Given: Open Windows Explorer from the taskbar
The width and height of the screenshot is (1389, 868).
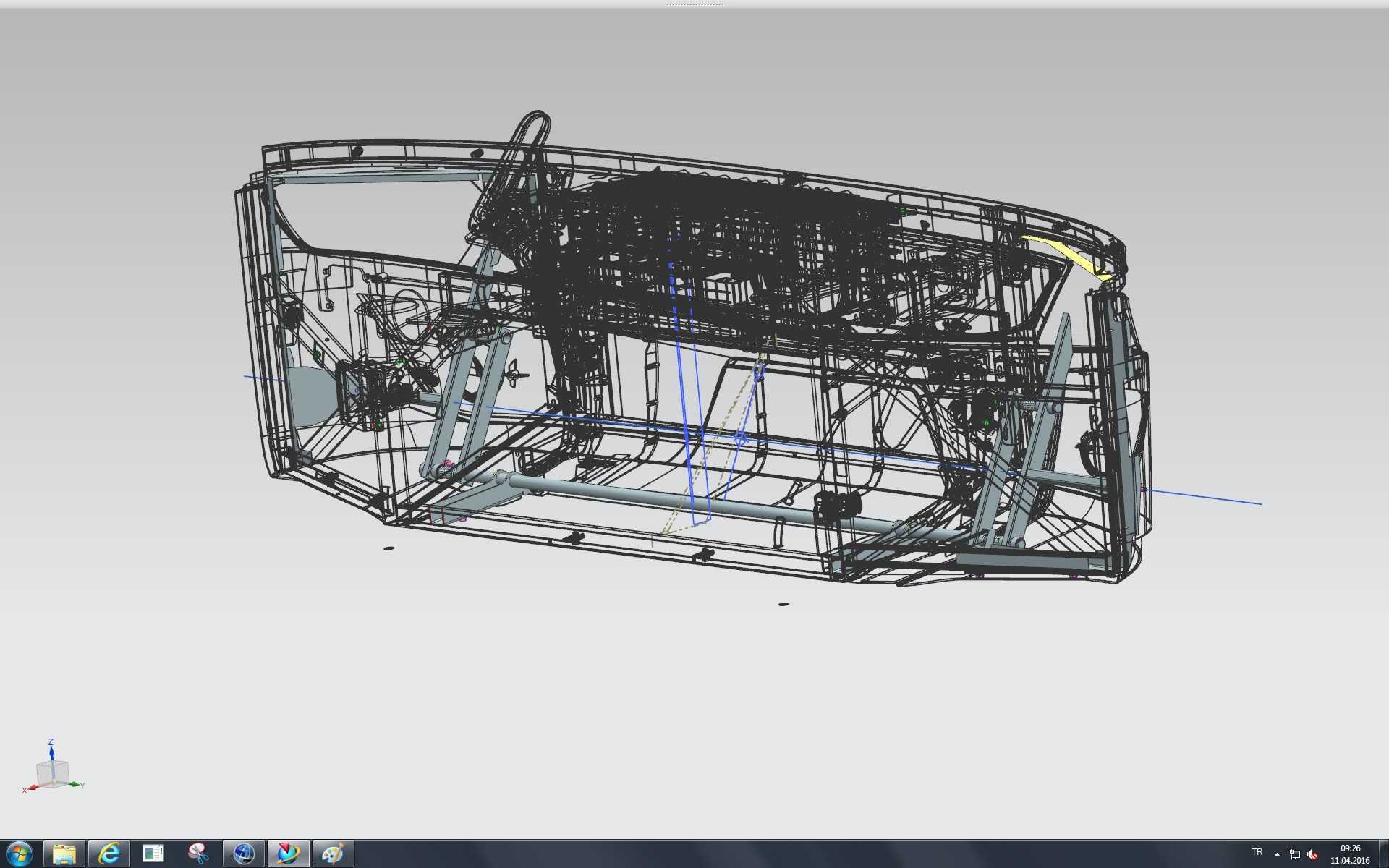Looking at the screenshot, I should (64, 854).
